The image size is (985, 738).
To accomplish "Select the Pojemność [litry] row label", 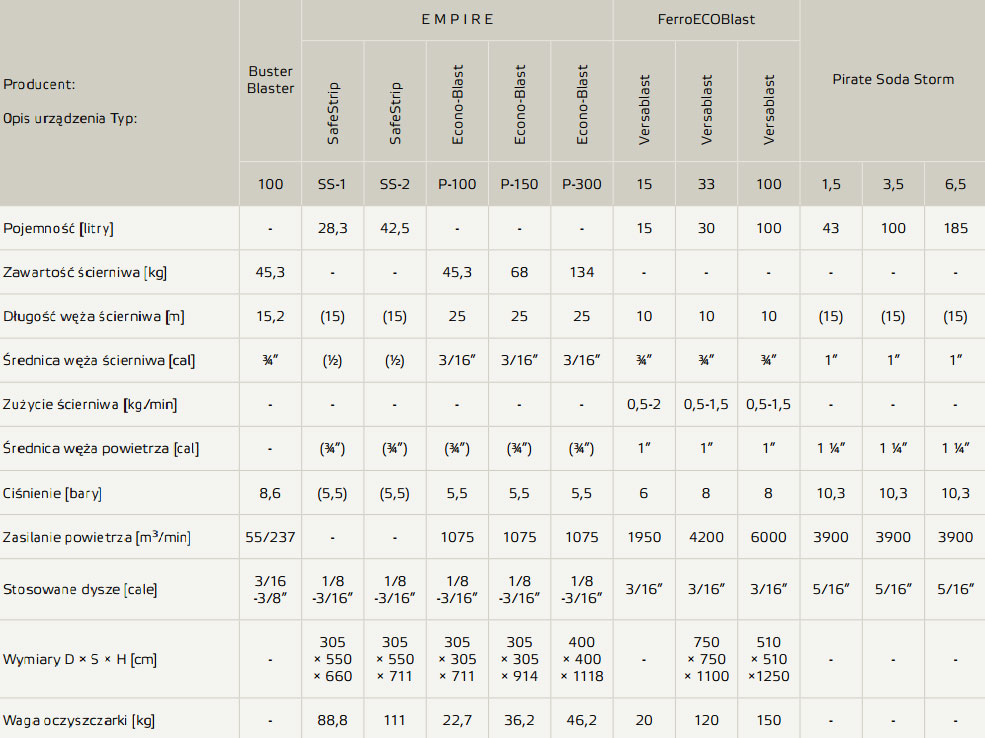I will click(58, 229).
